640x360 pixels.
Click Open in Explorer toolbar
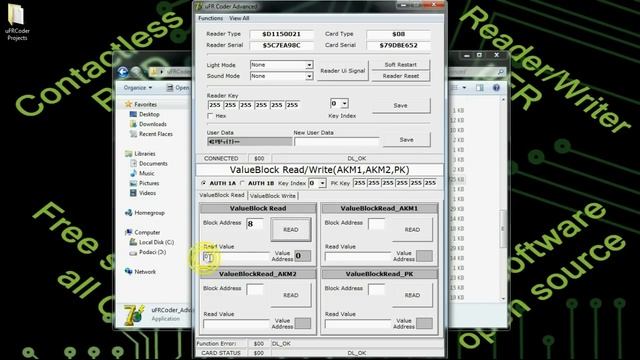(x=178, y=88)
